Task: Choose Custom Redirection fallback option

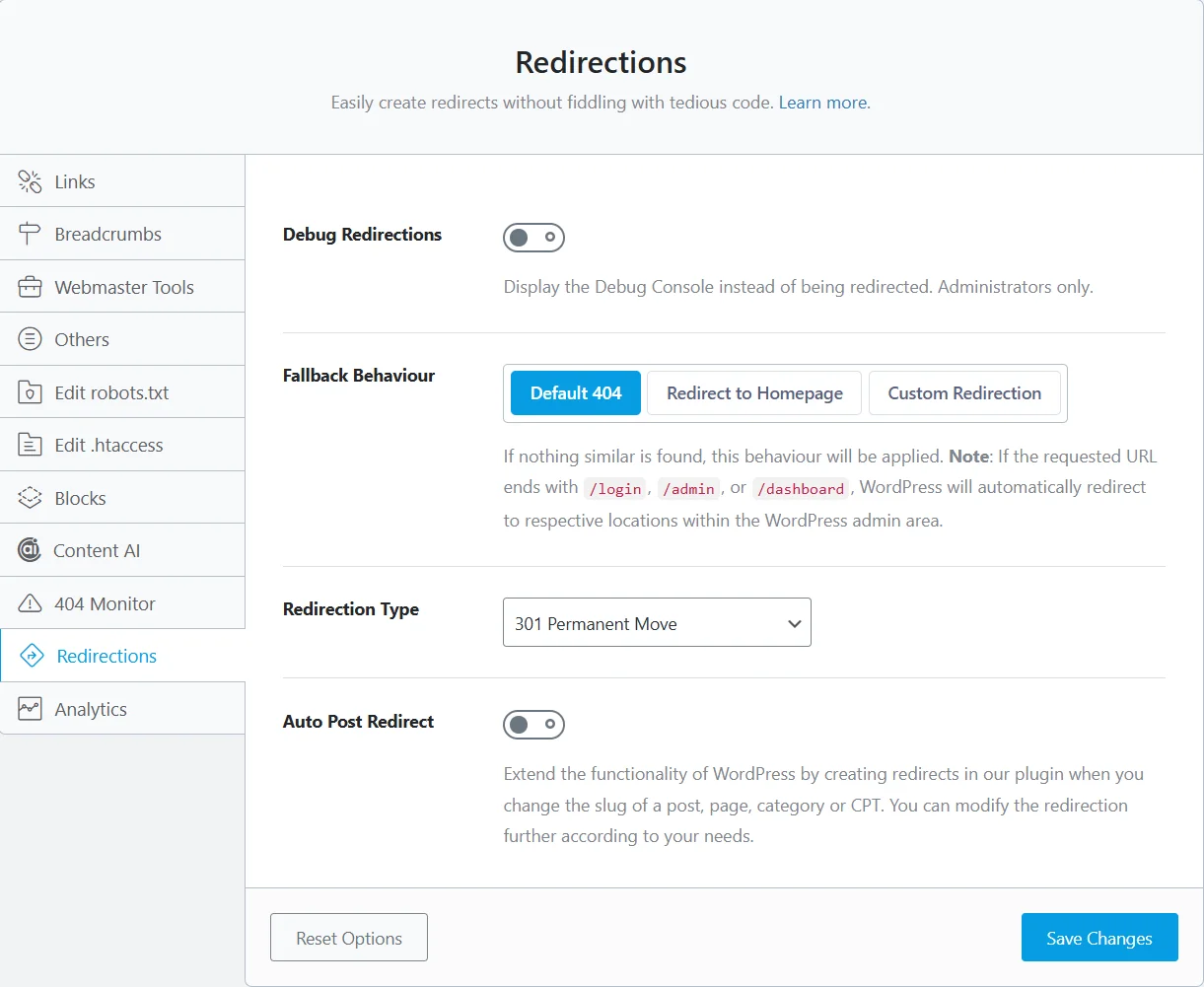Action: coord(964,392)
